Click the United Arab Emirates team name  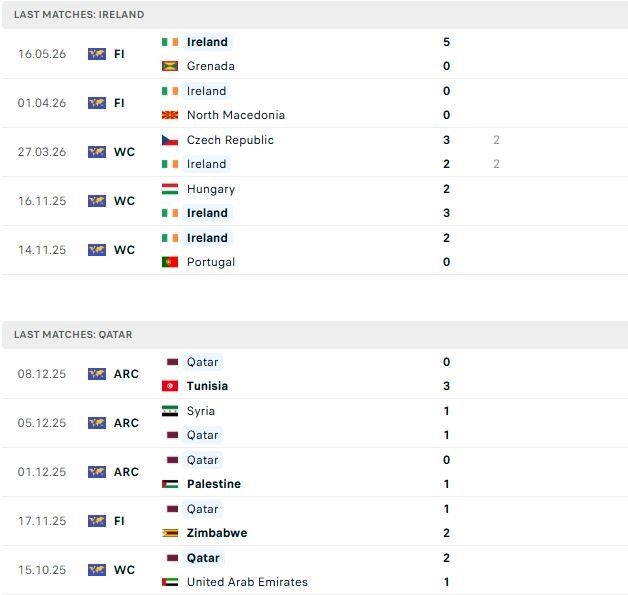pyautogui.click(x=247, y=582)
